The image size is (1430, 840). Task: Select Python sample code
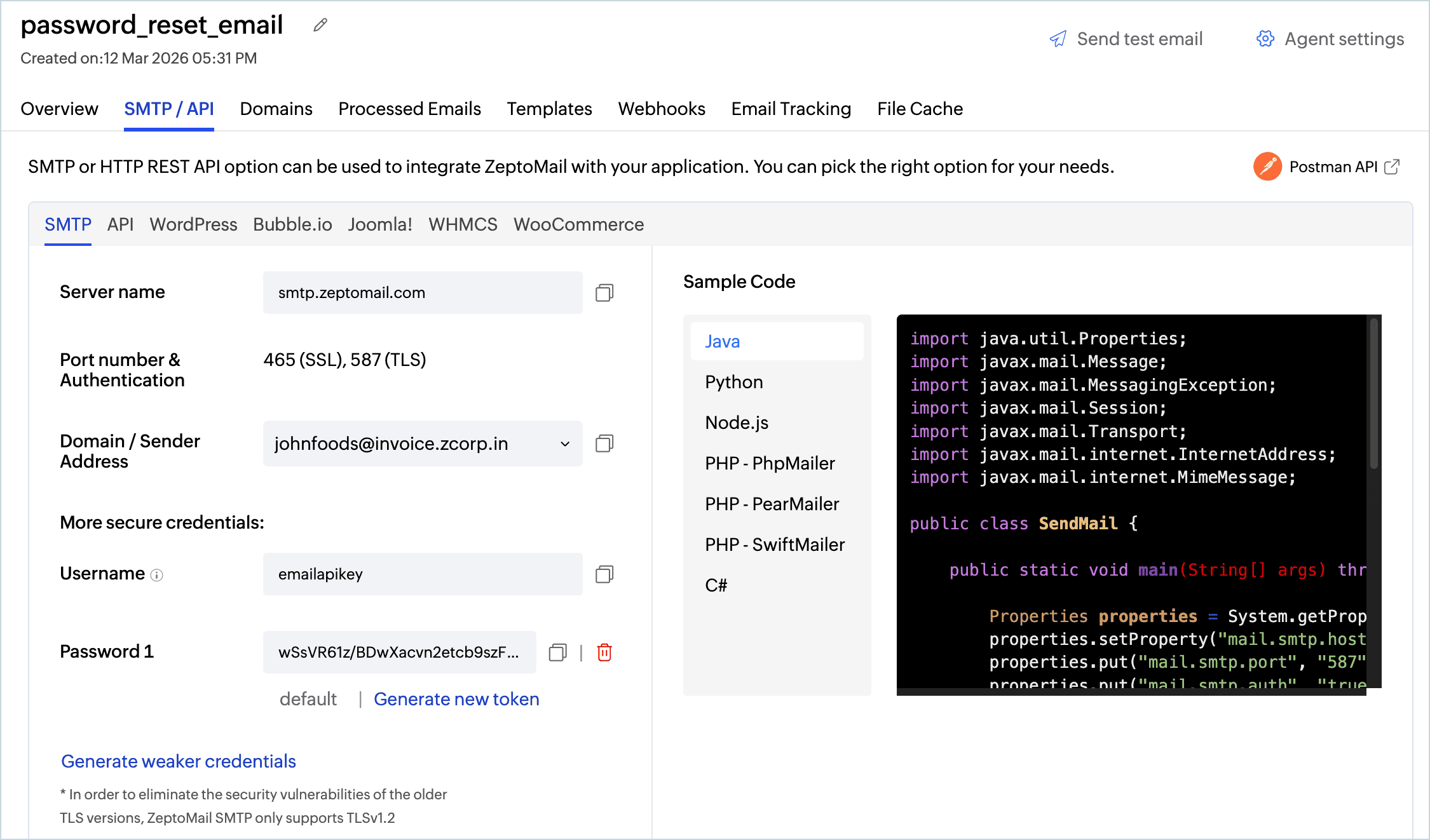click(x=777, y=382)
